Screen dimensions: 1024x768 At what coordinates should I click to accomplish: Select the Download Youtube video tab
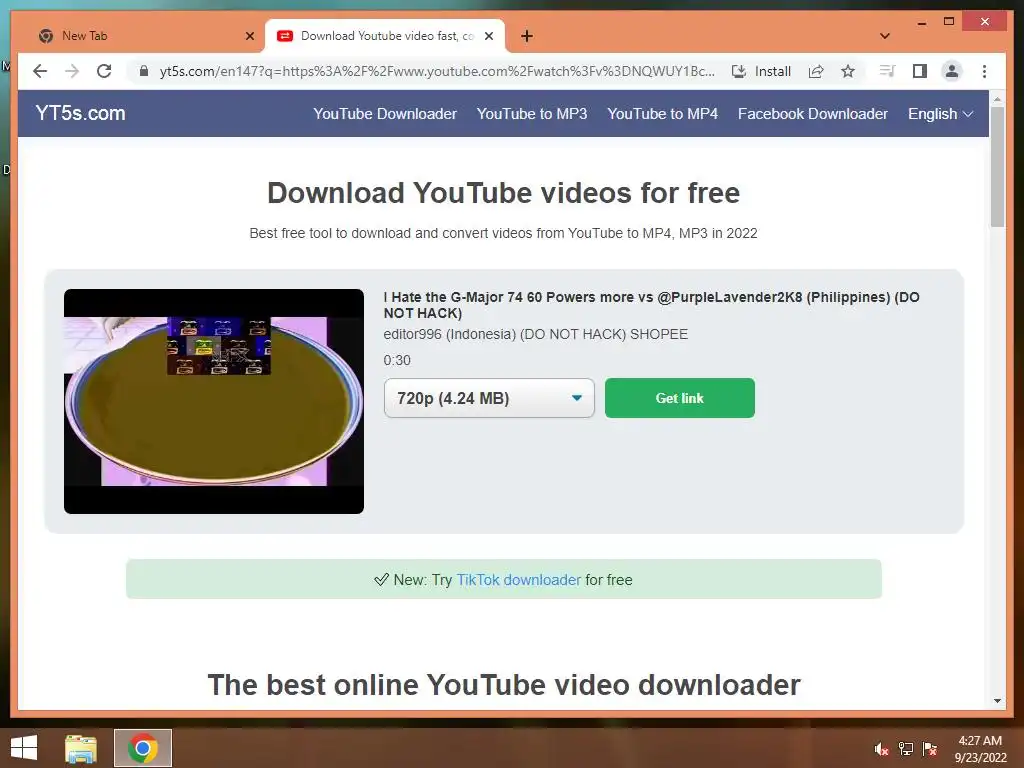coord(385,37)
